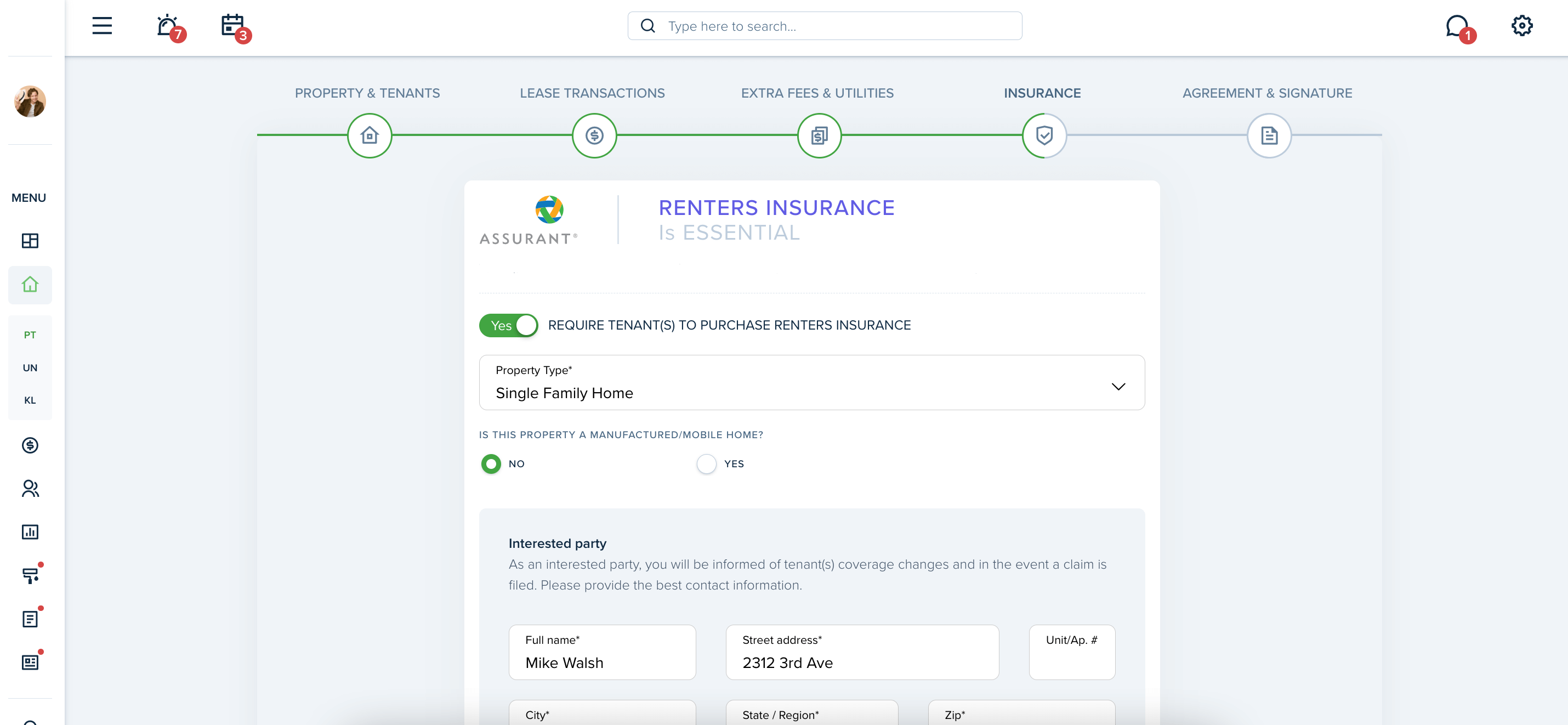
Task: Go to Extra Fees & Utilities step icon
Action: coord(819,135)
